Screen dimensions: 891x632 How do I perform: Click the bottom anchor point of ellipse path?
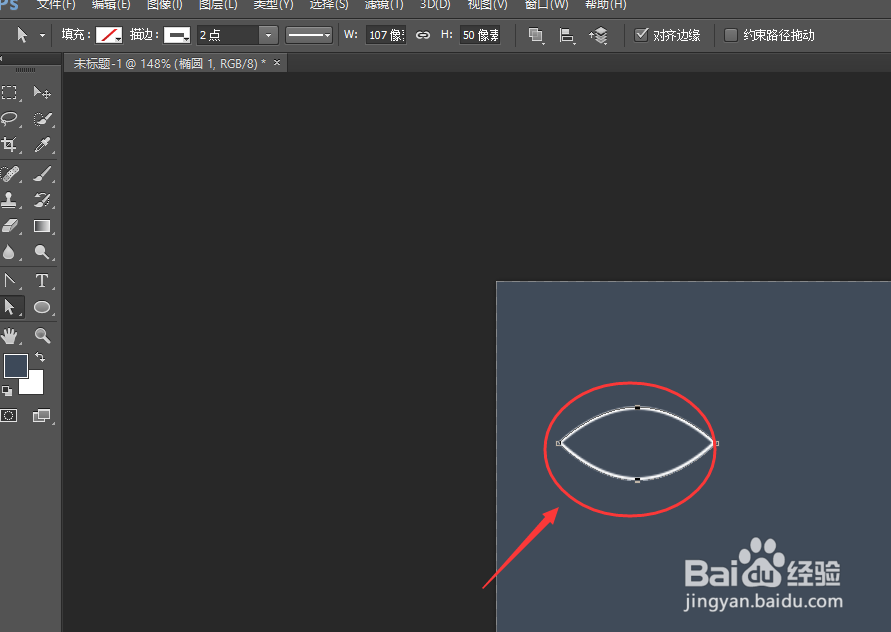[x=638, y=480]
